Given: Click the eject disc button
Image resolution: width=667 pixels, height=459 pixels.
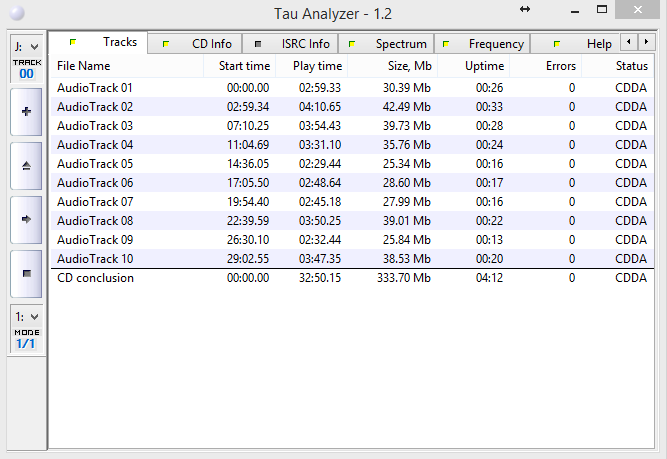Looking at the screenshot, I should point(26,166).
